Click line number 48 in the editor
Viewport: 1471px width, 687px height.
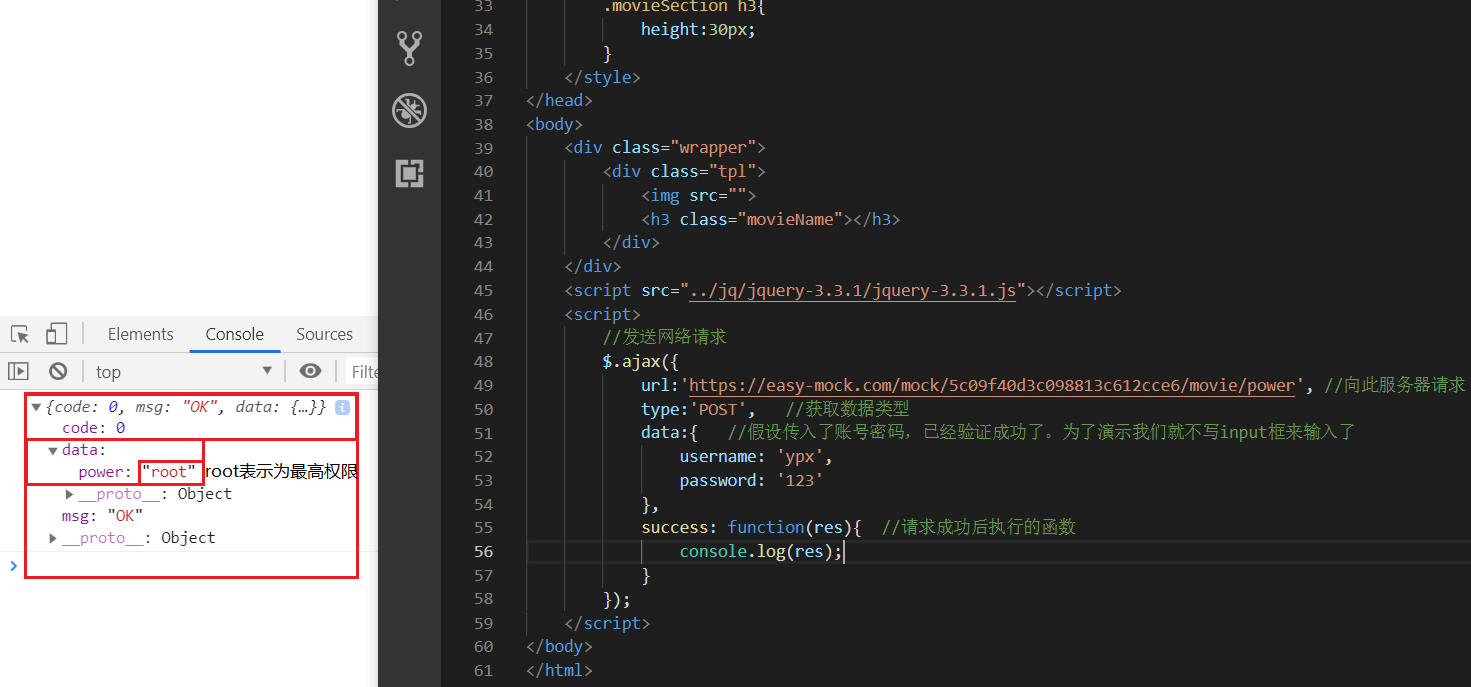point(483,361)
